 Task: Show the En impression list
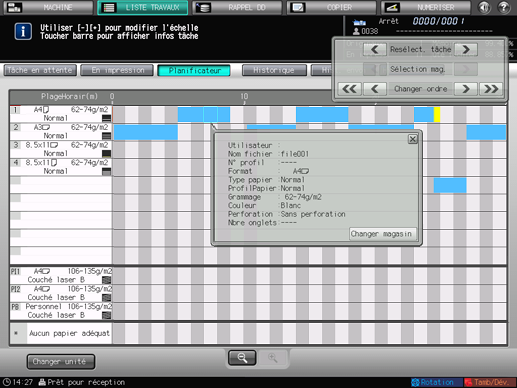point(117,70)
